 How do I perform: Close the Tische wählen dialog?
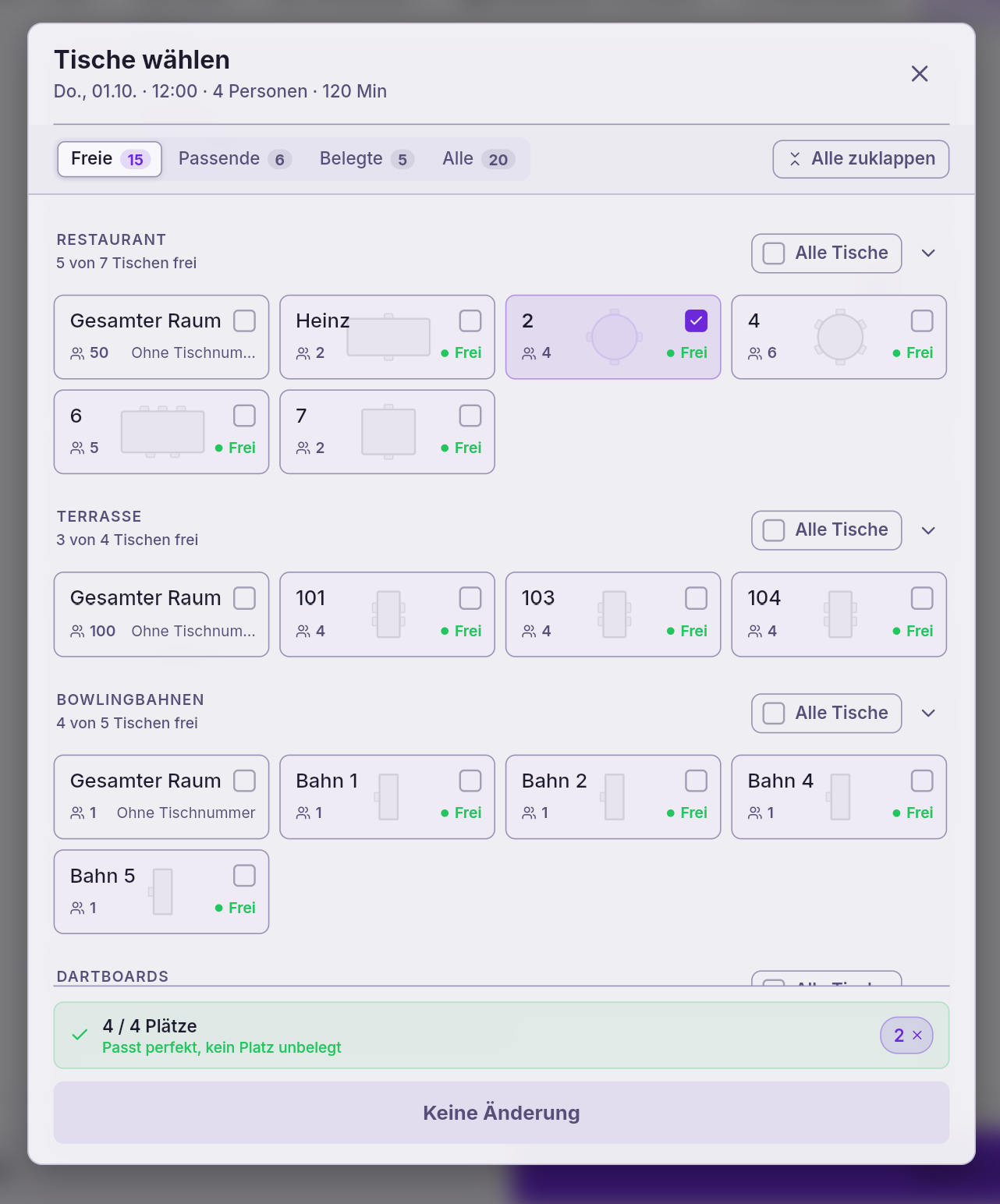920,73
